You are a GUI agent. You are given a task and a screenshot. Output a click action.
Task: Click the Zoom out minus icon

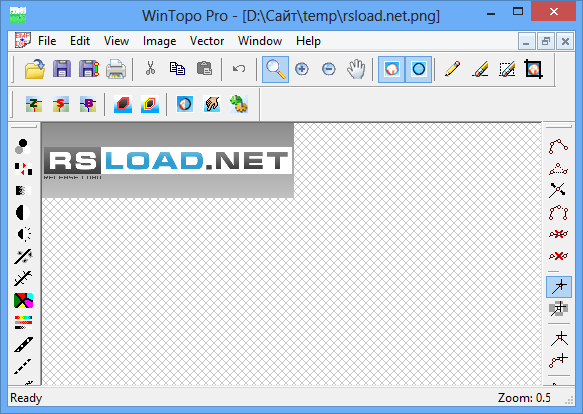tap(329, 69)
